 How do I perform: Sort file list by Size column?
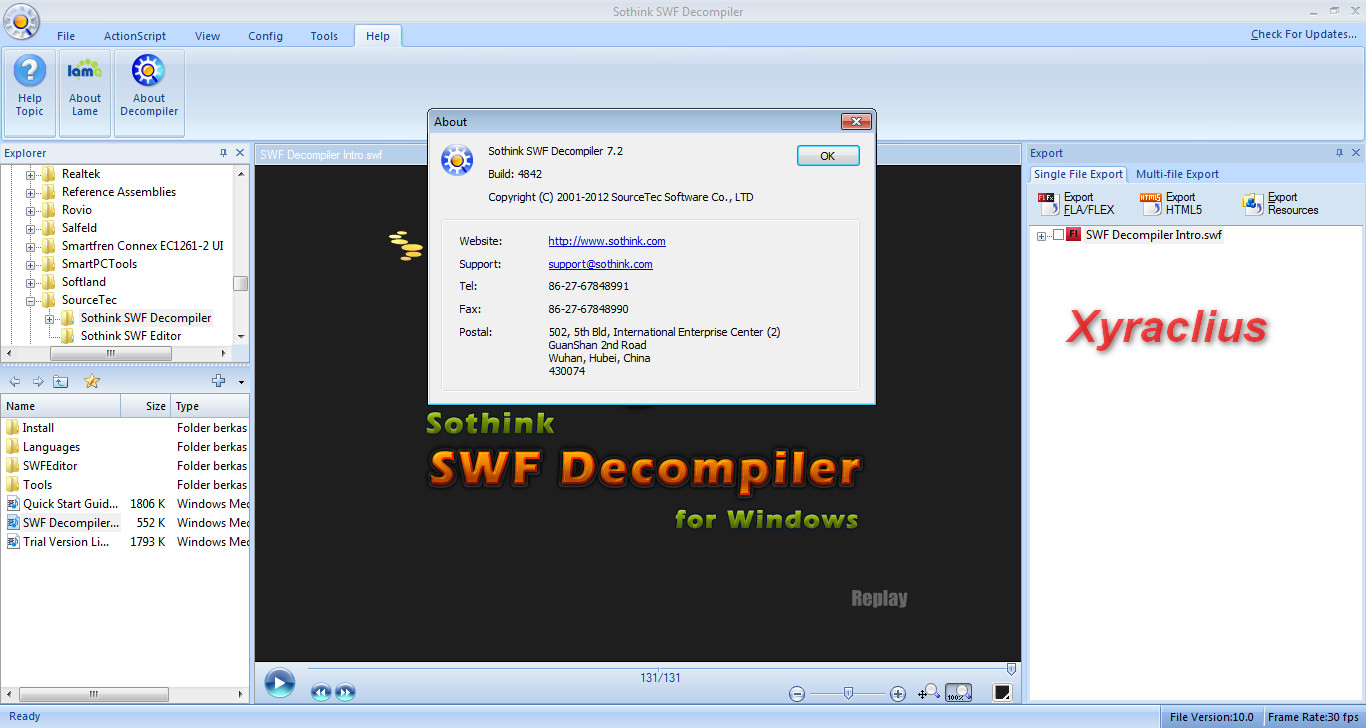[146, 406]
